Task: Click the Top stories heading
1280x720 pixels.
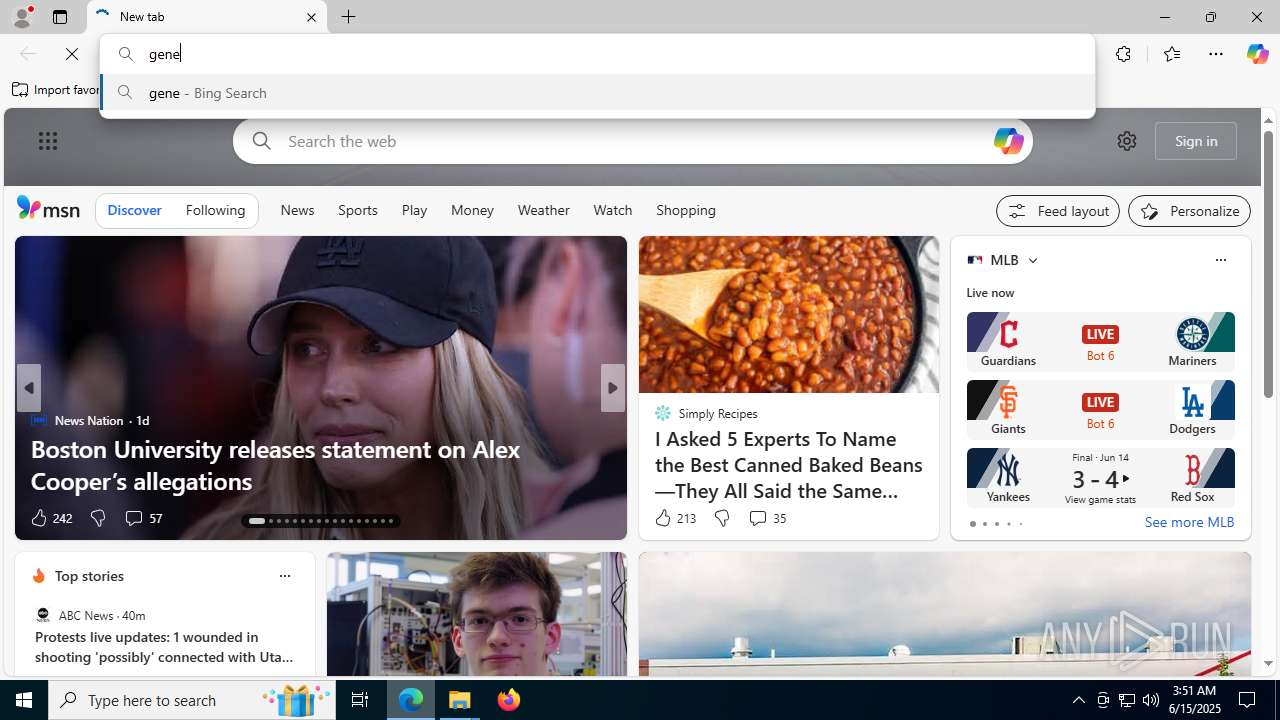Action: 89,576
